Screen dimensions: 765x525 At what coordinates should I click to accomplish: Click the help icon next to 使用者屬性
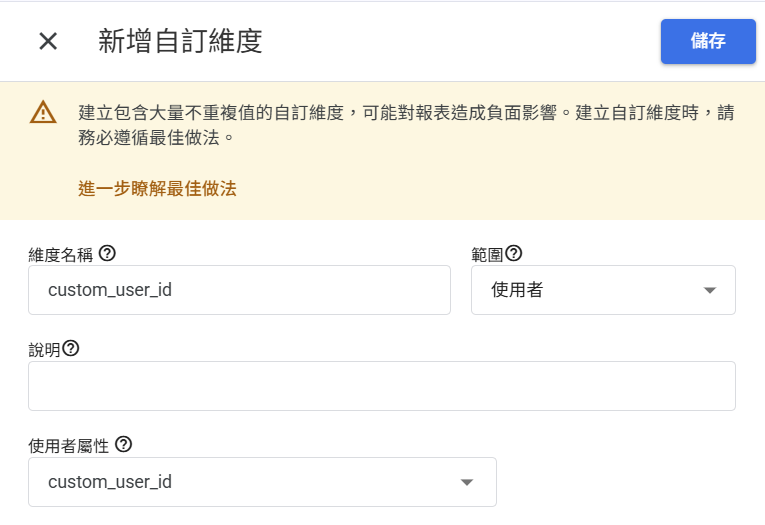coord(123,444)
